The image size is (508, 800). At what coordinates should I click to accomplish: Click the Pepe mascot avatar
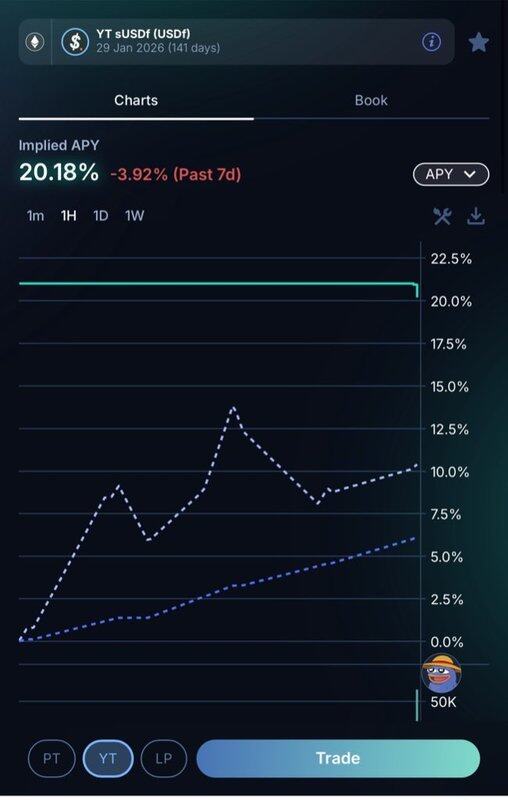click(441, 672)
